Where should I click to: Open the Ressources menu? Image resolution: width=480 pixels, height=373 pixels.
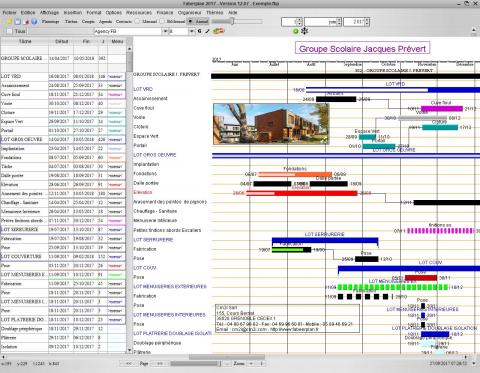139,12
